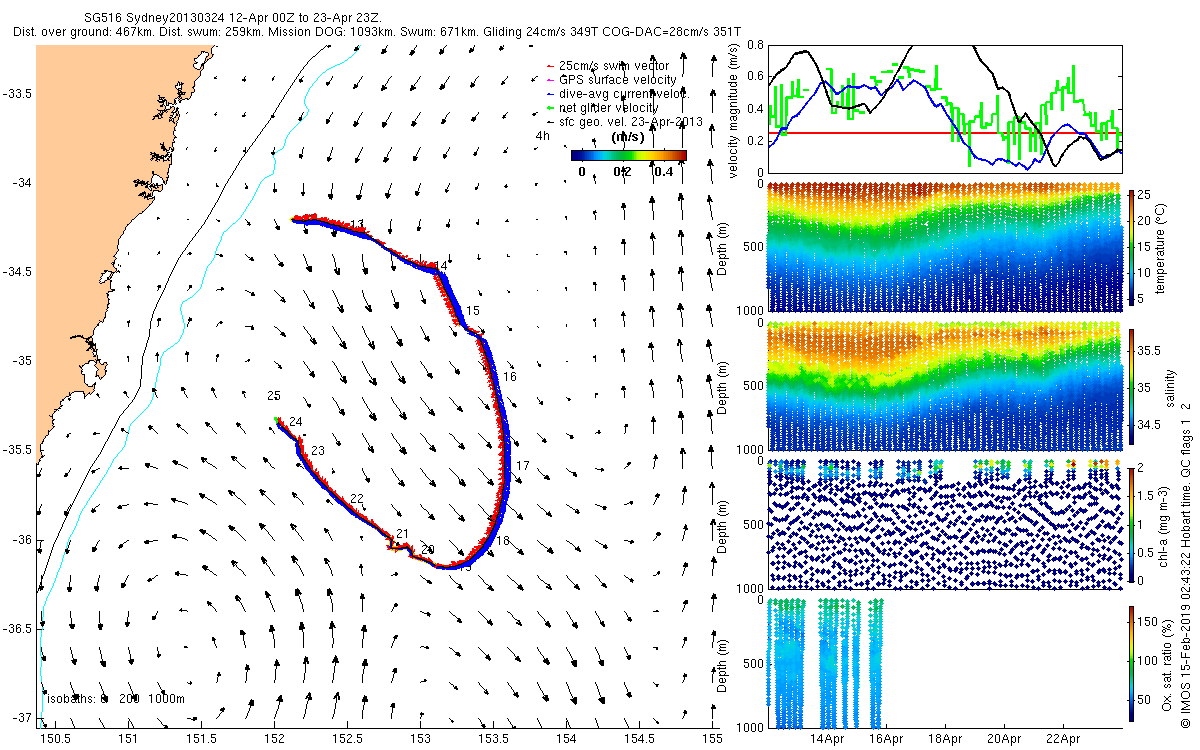Click day marker '18' on glider track
This screenshot has height=750, width=1200.
click(x=503, y=541)
